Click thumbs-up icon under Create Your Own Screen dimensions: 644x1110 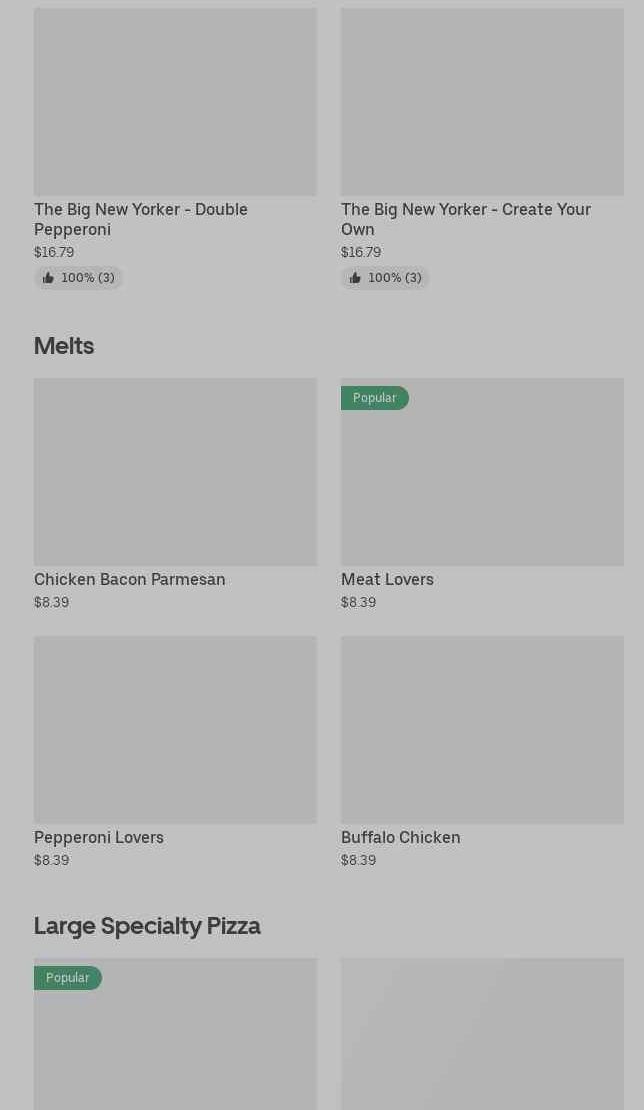coord(355,278)
